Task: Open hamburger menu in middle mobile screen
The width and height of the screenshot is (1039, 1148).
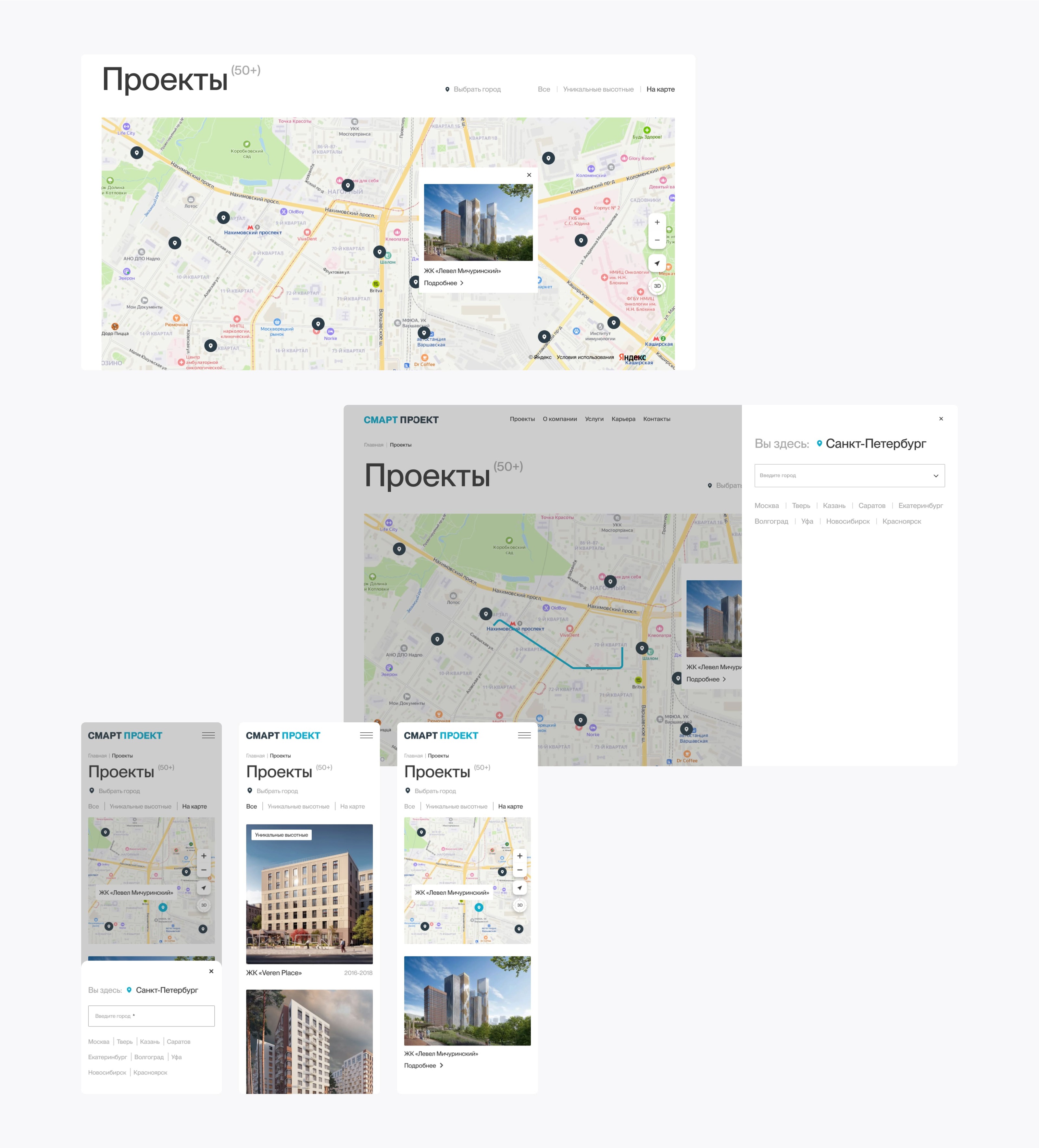Action: coord(366,735)
